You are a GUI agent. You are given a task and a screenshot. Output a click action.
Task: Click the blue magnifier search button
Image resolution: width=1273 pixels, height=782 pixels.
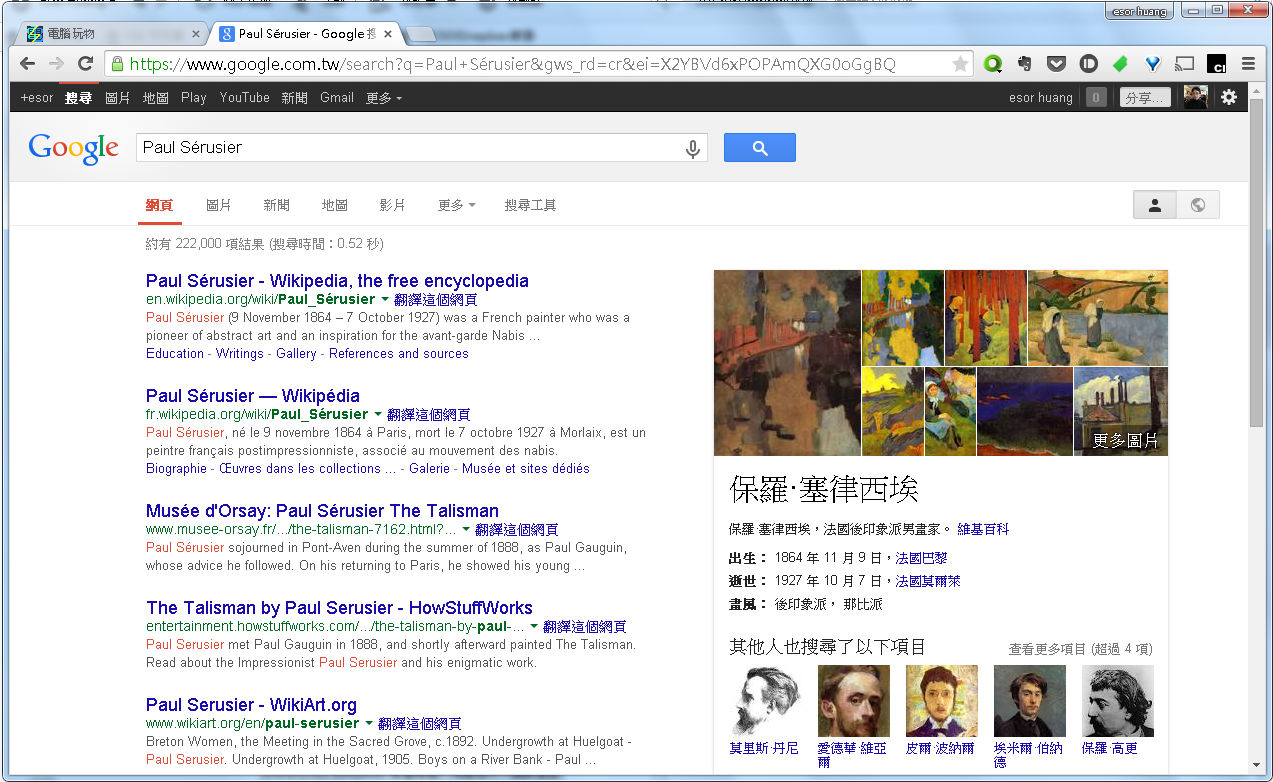760,148
